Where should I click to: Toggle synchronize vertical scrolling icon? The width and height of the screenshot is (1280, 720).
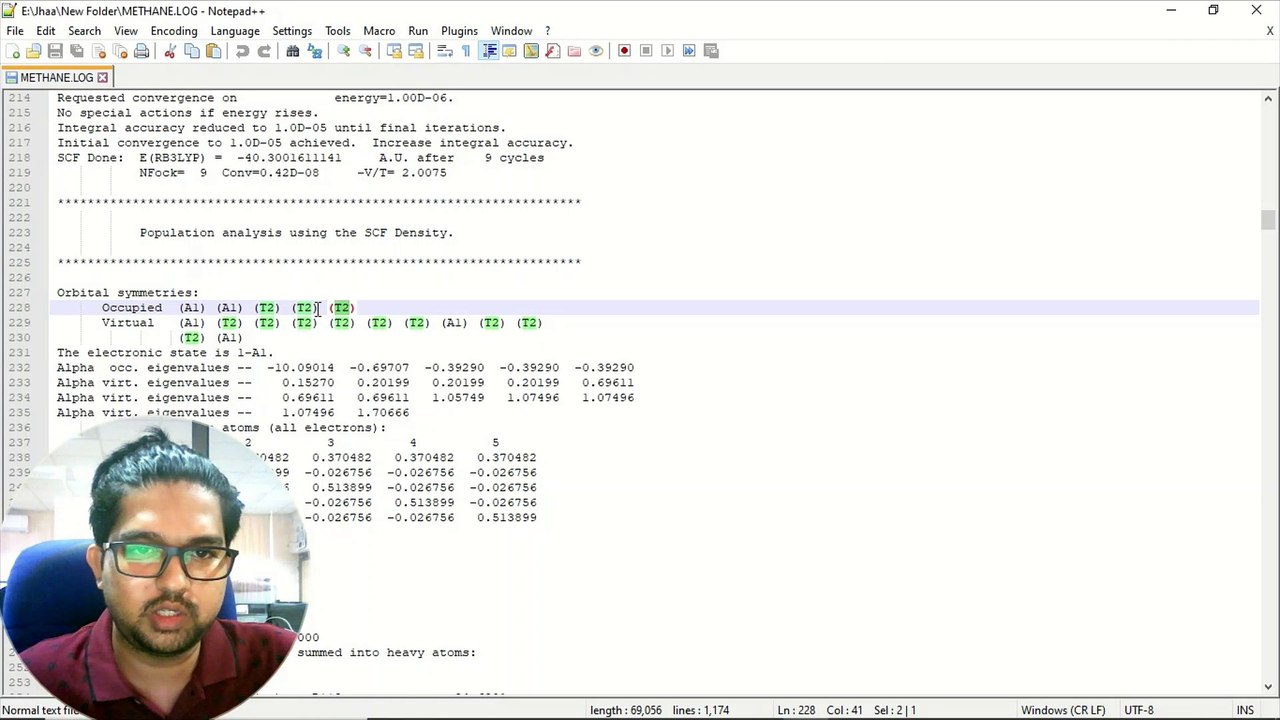394,51
